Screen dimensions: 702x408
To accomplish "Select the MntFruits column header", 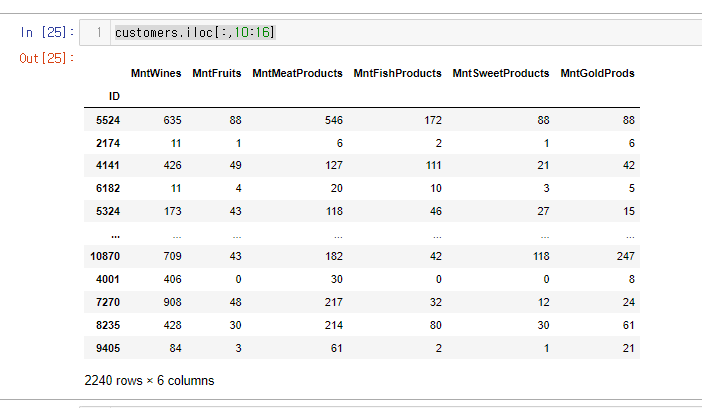I will 217,73.
